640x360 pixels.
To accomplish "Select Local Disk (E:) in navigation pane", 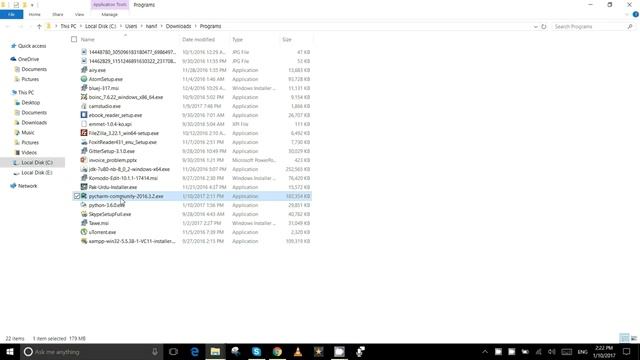I will 36,173.
